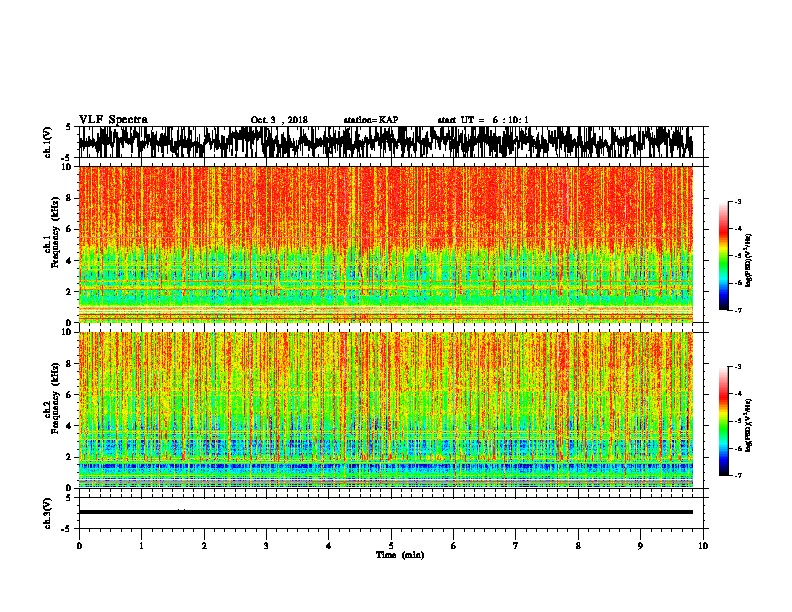The height and width of the screenshot is (612, 792).
Task: Click the ch.1 frequency tick "2"
Action: tap(70, 291)
